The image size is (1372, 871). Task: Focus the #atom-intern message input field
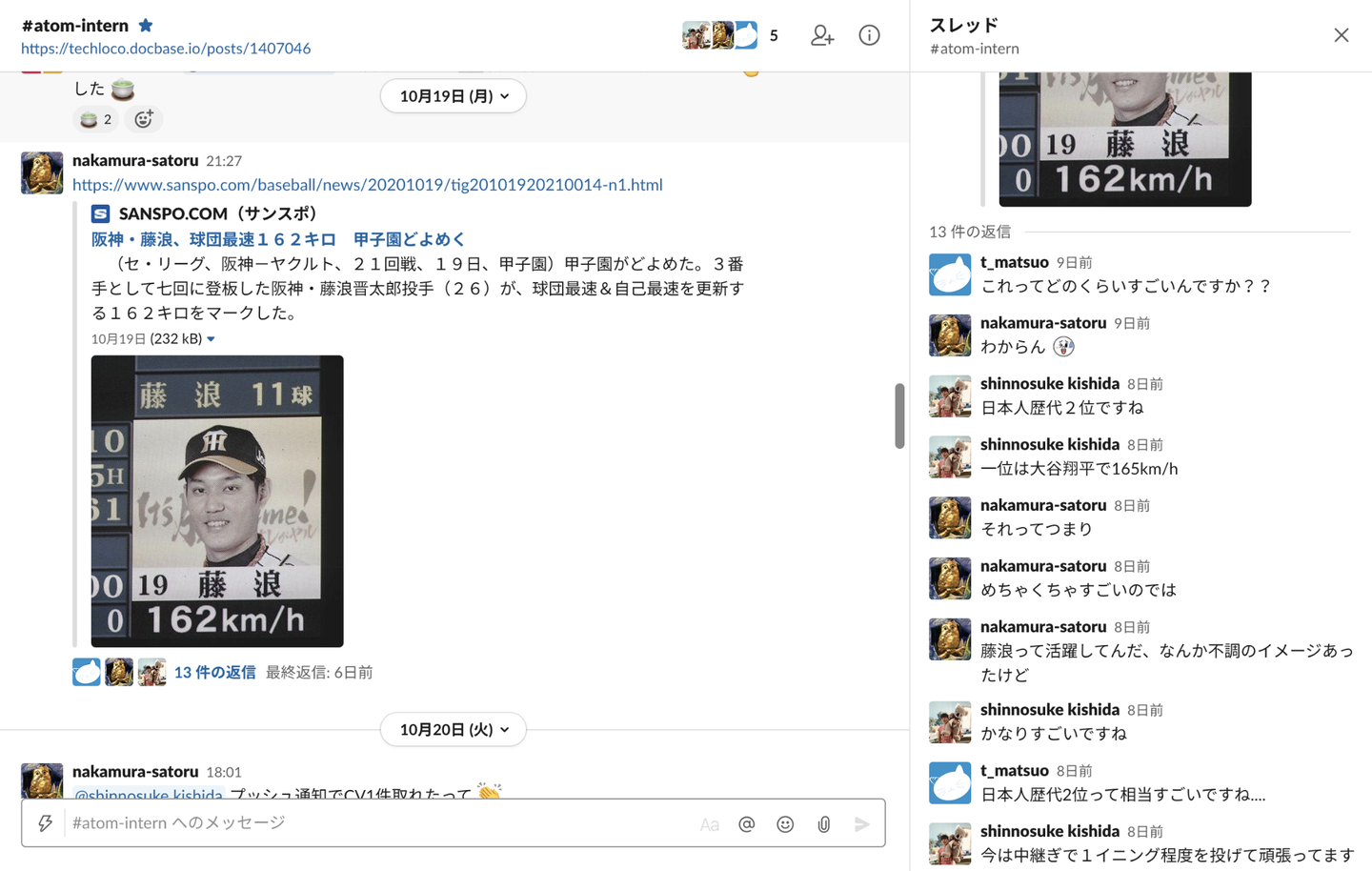[x=381, y=823]
